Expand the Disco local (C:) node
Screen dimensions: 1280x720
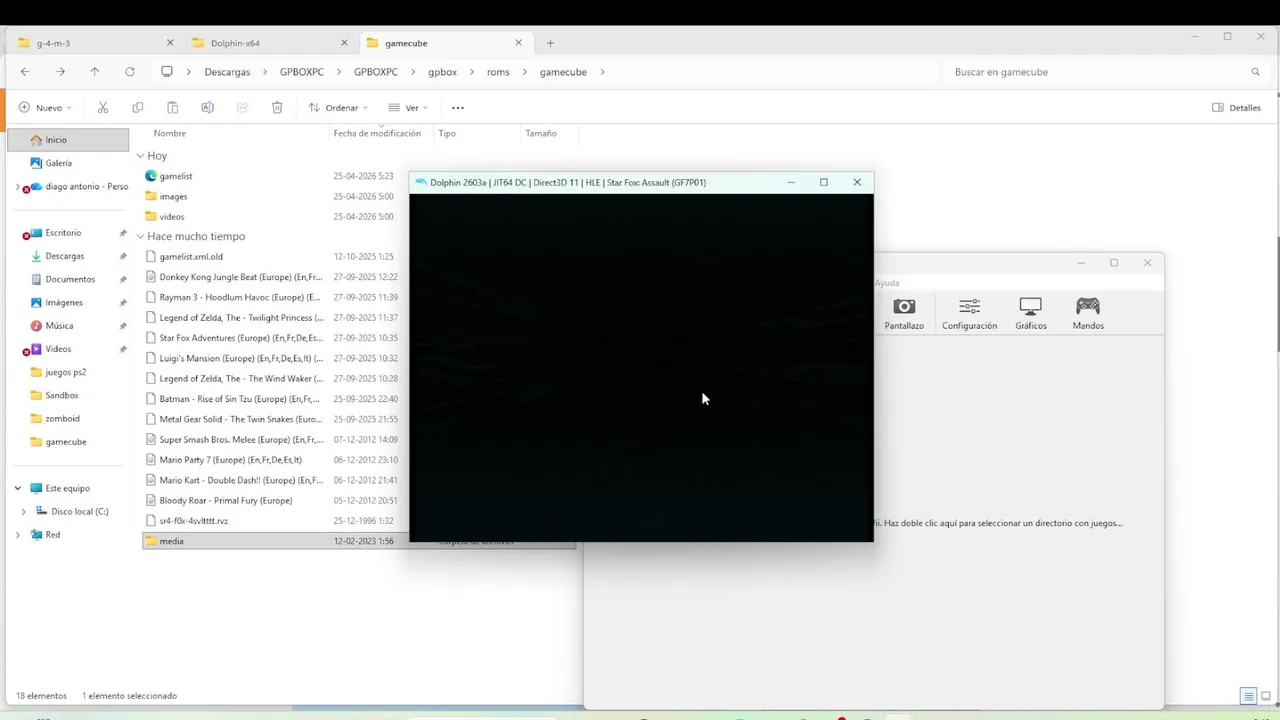24,511
